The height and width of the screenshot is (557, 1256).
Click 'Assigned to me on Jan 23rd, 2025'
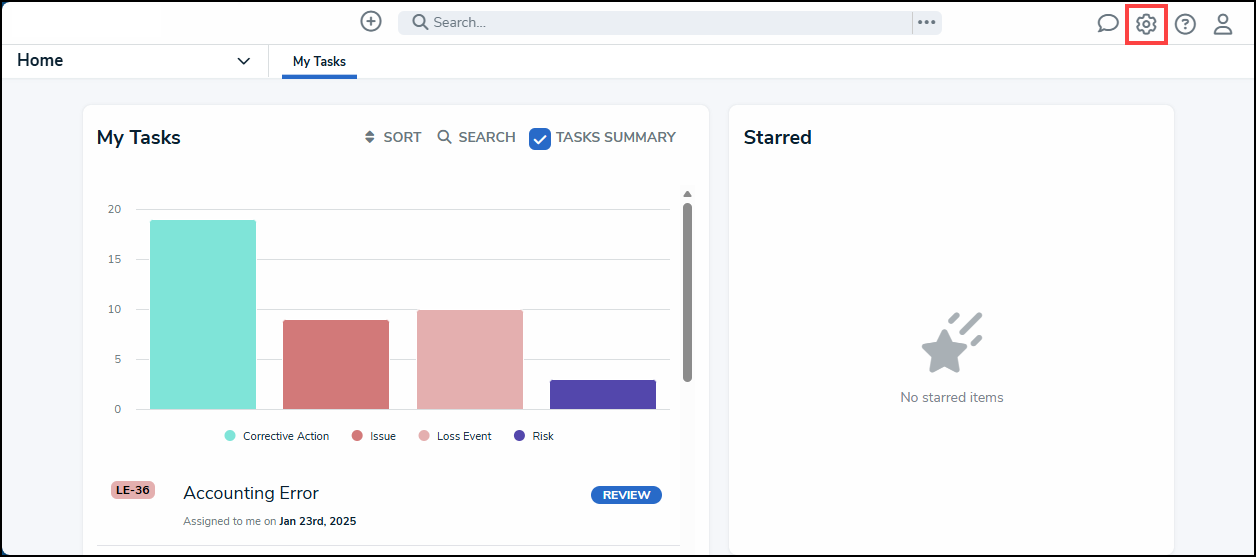pos(270,521)
